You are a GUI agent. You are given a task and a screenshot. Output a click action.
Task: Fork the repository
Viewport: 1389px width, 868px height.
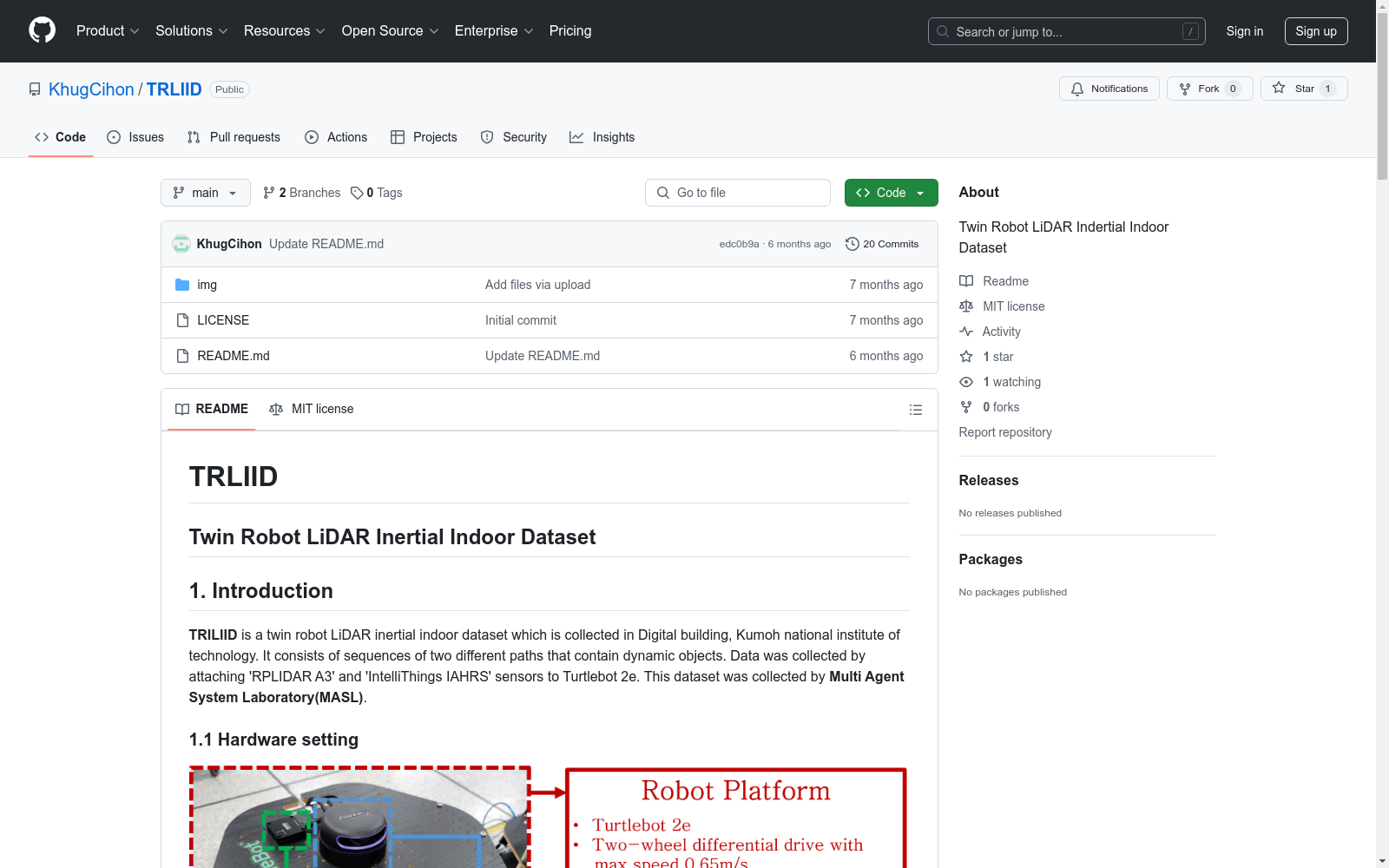1209,89
